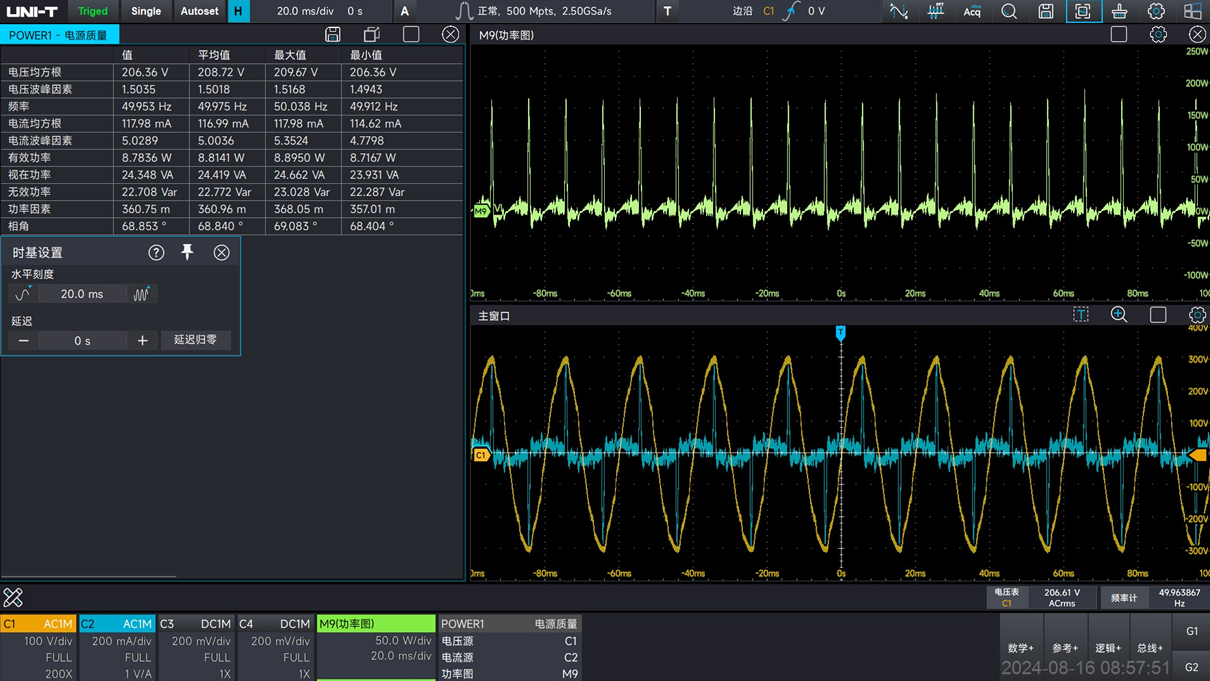The height and width of the screenshot is (681, 1210).
Task: Click the zoom magnifier in main window header
Action: coord(1119,315)
